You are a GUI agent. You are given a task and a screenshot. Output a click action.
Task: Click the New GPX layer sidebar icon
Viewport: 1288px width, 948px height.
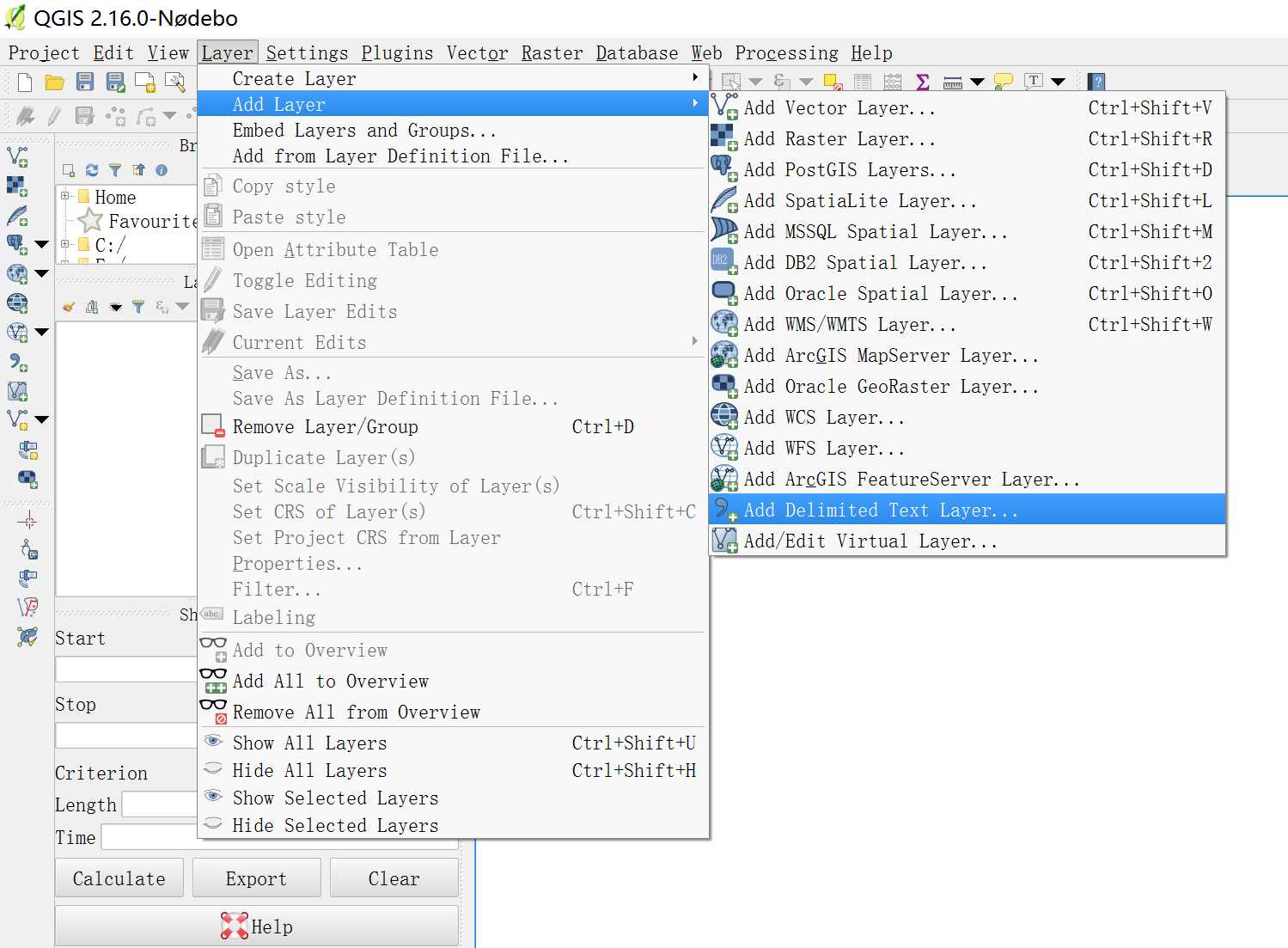pyautogui.click(x=28, y=450)
